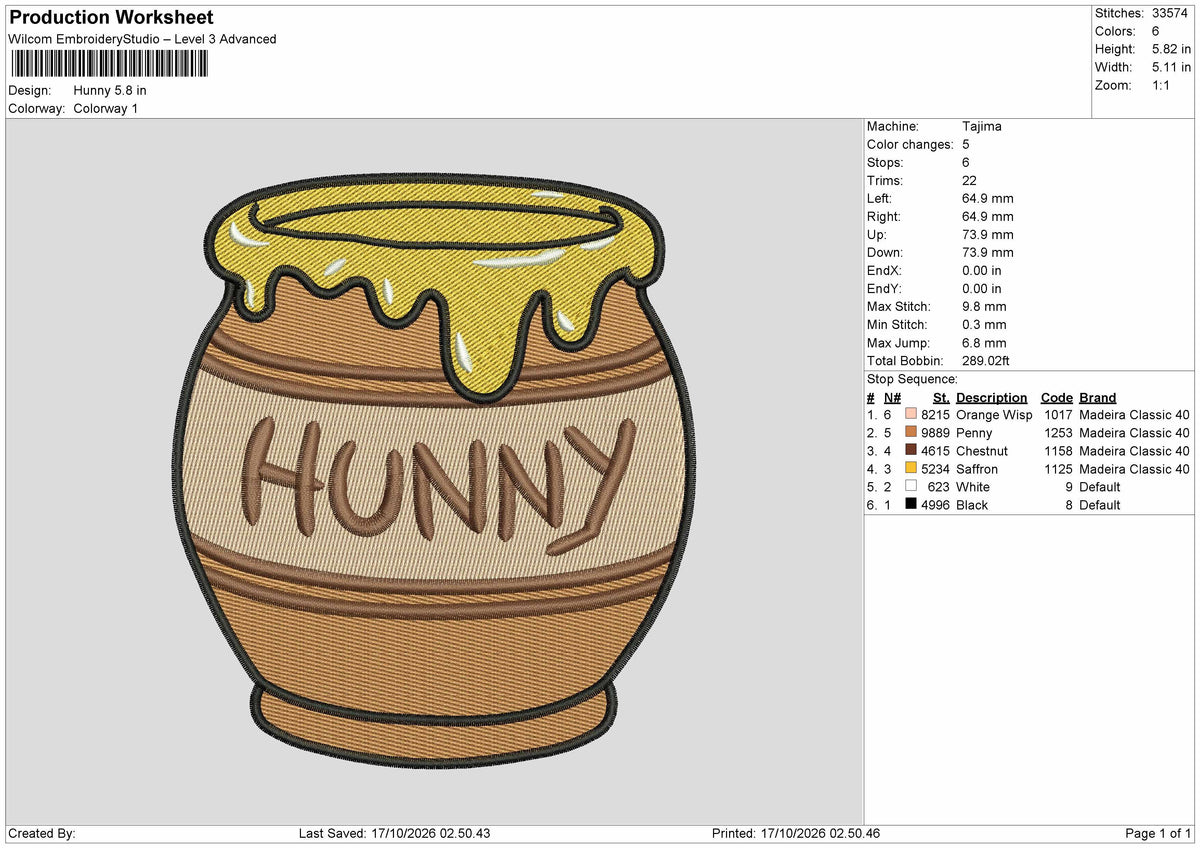Click the 'Stop Sequence:' heading

click(x=912, y=379)
